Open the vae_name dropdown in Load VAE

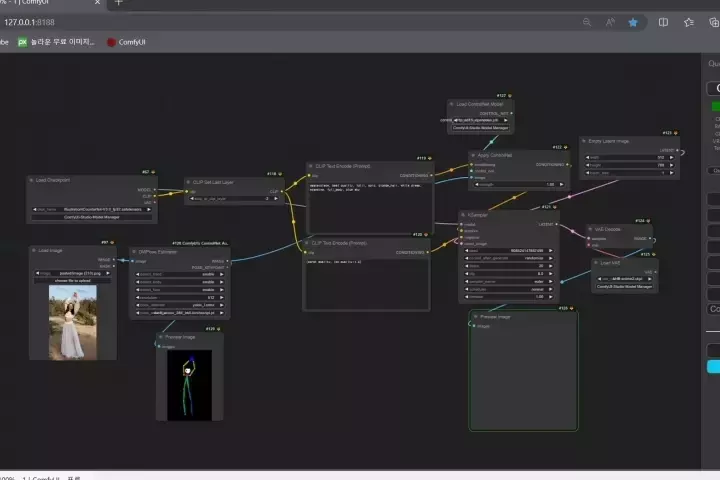(624, 279)
